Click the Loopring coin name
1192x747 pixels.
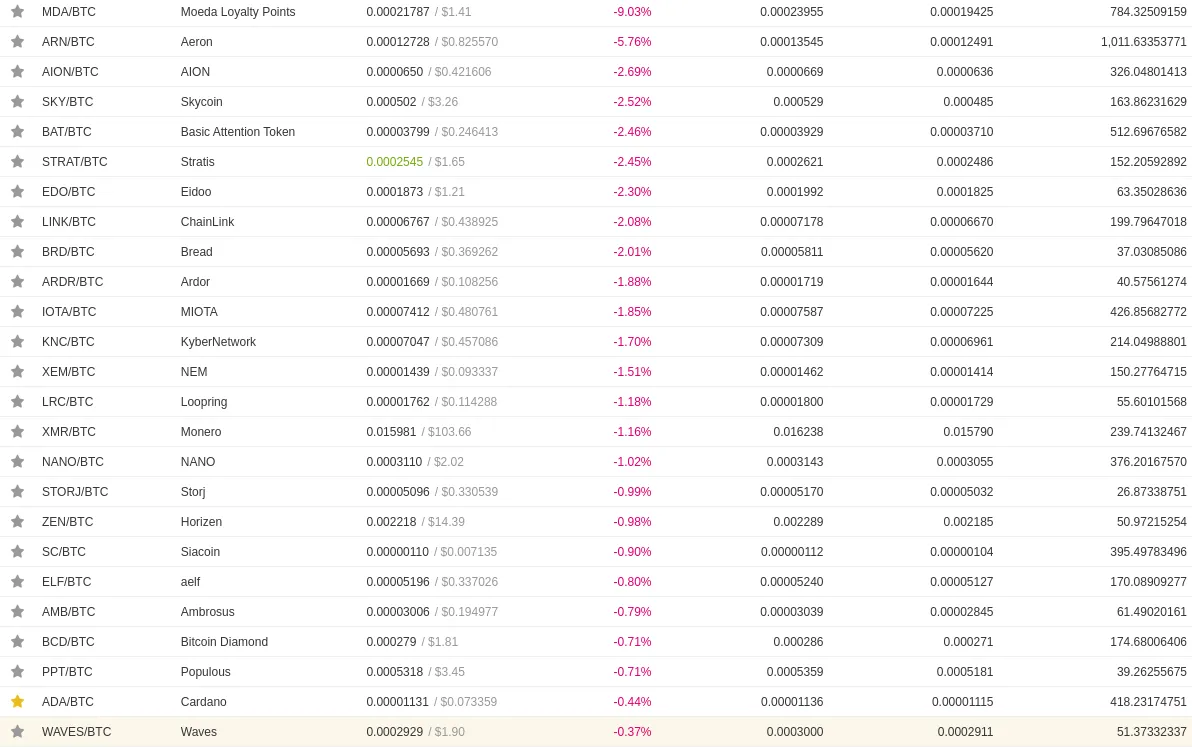pos(204,401)
